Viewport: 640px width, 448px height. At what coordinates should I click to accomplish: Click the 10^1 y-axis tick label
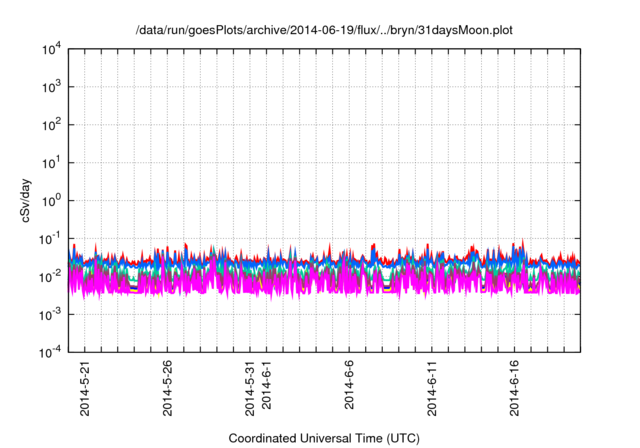click(52, 162)
